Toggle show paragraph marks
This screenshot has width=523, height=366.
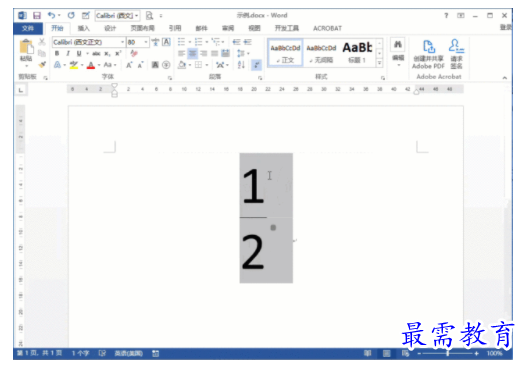click(256, 65)
